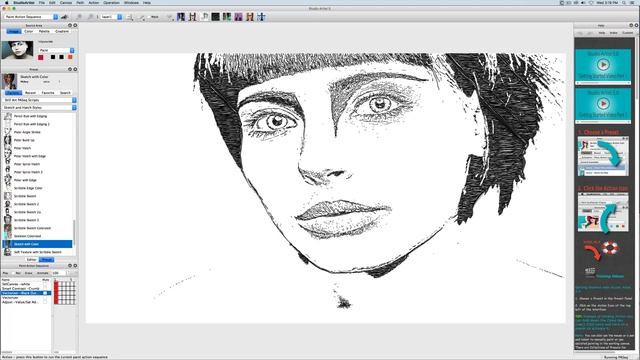
Task: Switch to the Recent presets tab
Action: pos(31,93)
